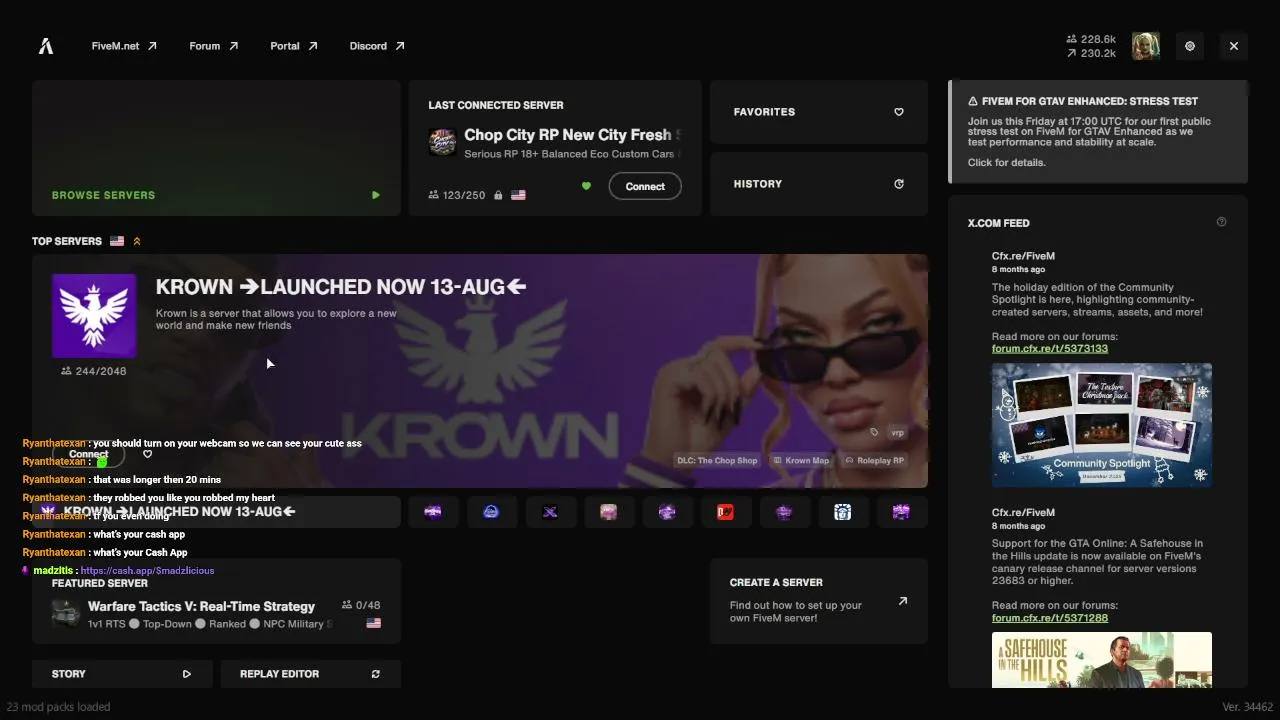This screenshot has height=720, width=1280.
Task: Click the Replay Editor refresh icon
Action: 376,674
